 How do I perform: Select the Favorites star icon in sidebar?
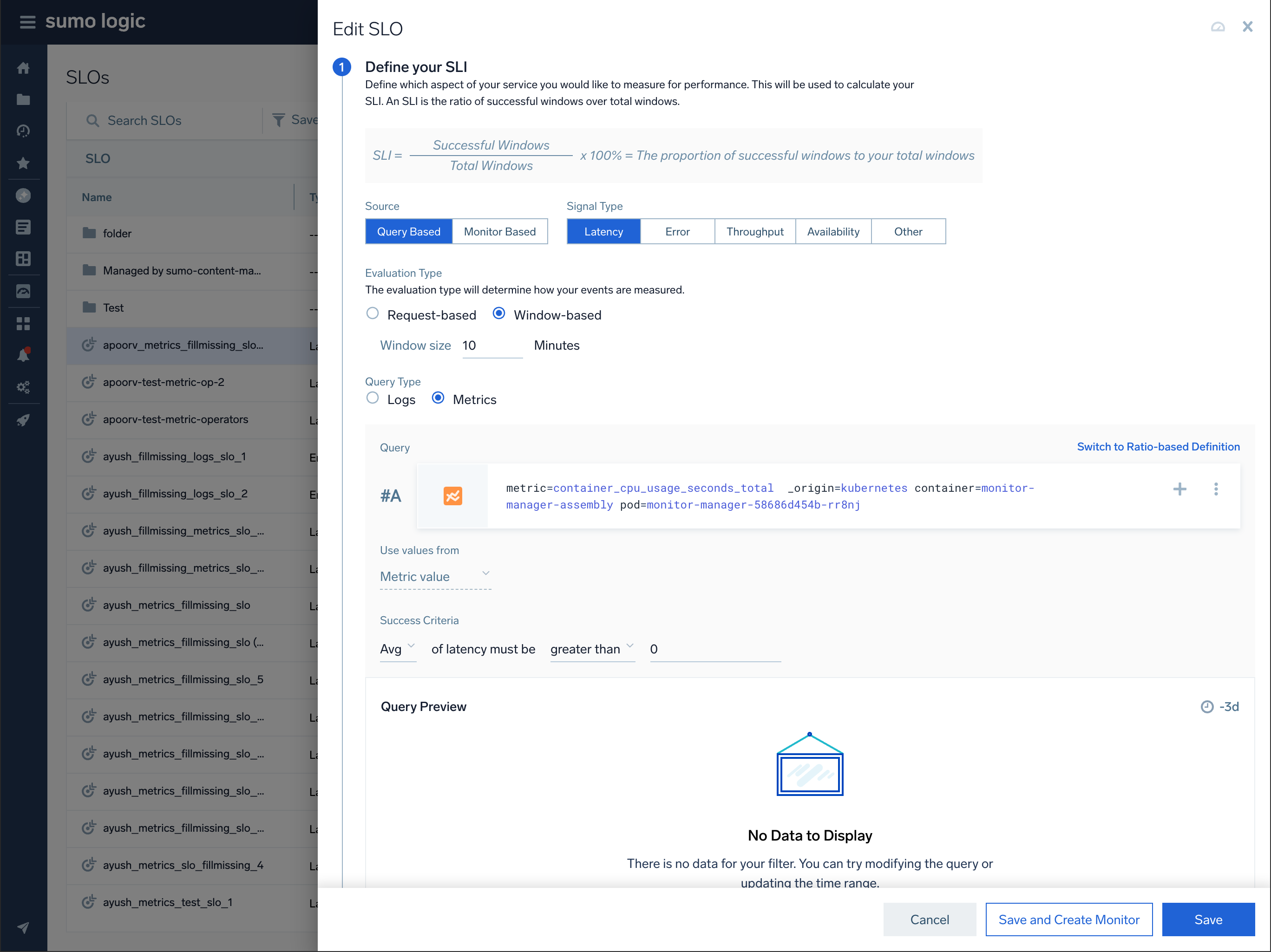(24, 163)
